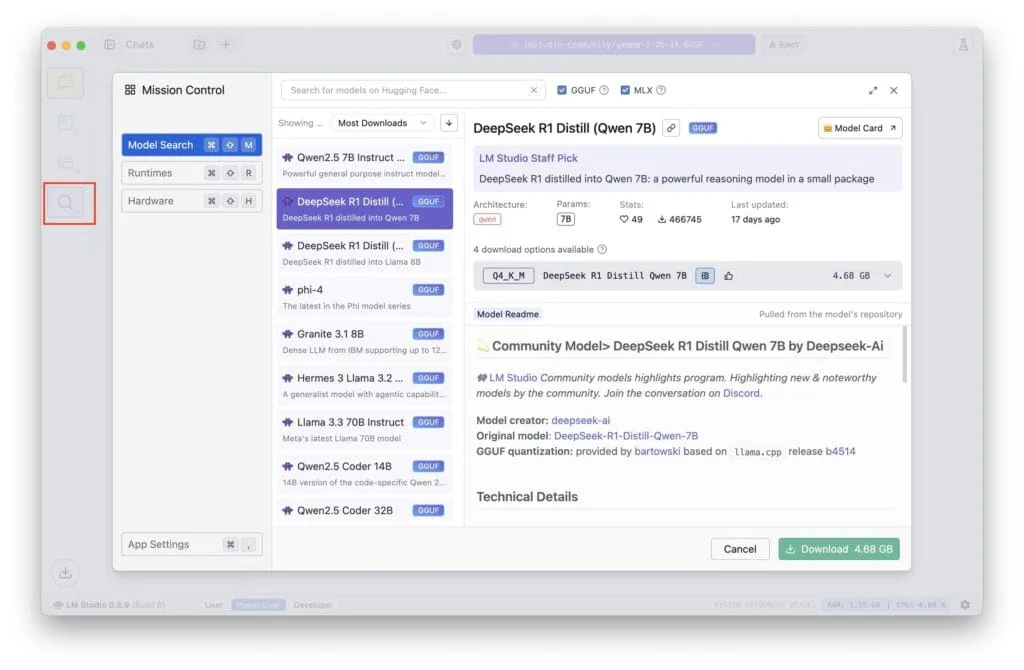The image size is (1024, 670).
Task: Uncheck the GGUF format checkbox
Action: tap(562, 90)
